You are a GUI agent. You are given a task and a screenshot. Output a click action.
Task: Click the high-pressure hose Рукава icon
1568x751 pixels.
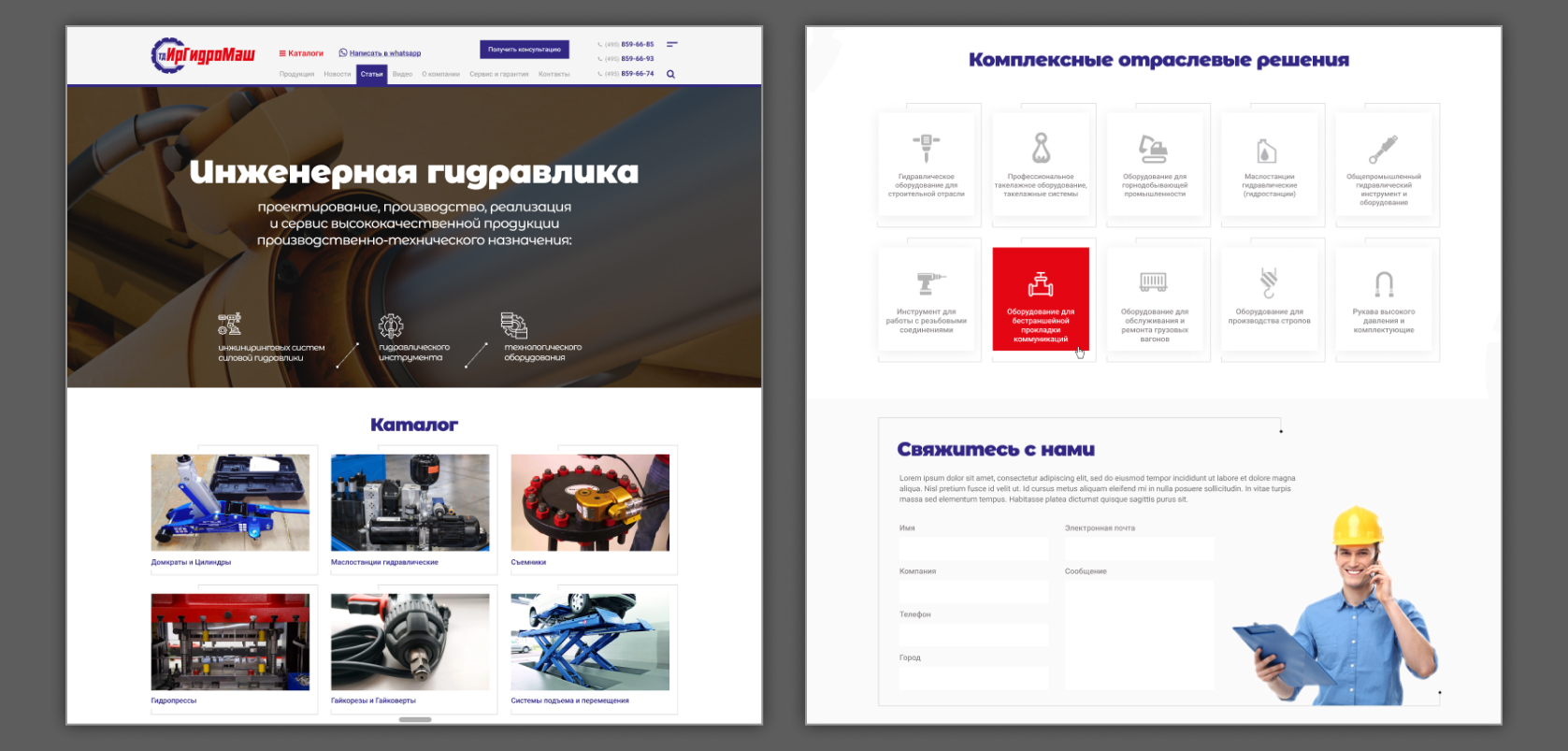1384,283
